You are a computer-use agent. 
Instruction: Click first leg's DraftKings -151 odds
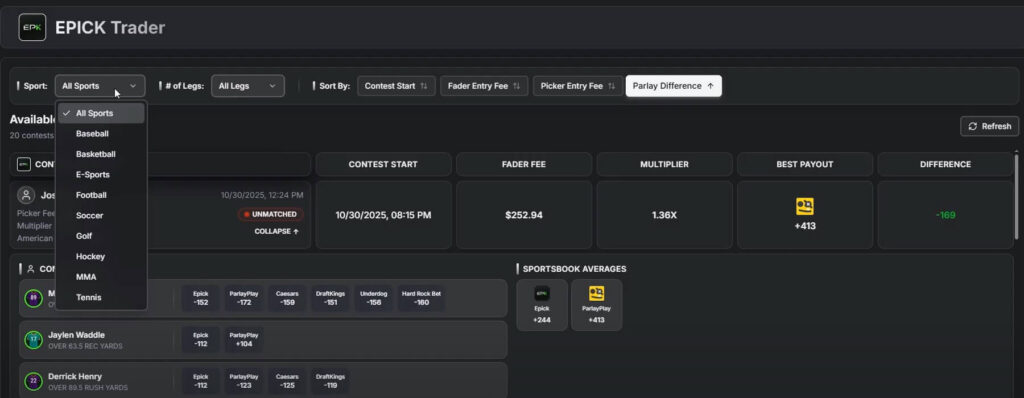pyautogui.click(x=330, y=298)
